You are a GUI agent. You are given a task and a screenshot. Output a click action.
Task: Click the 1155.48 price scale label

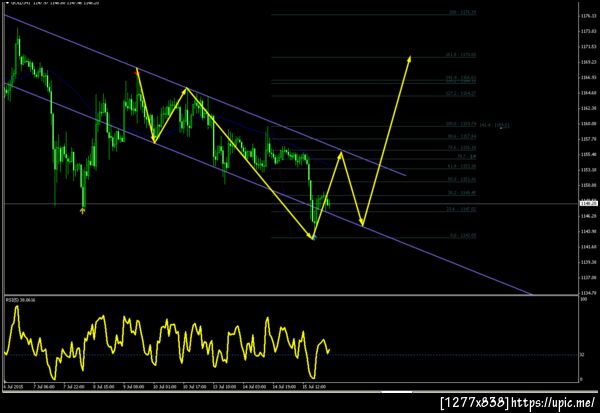(x=588, y=154)
